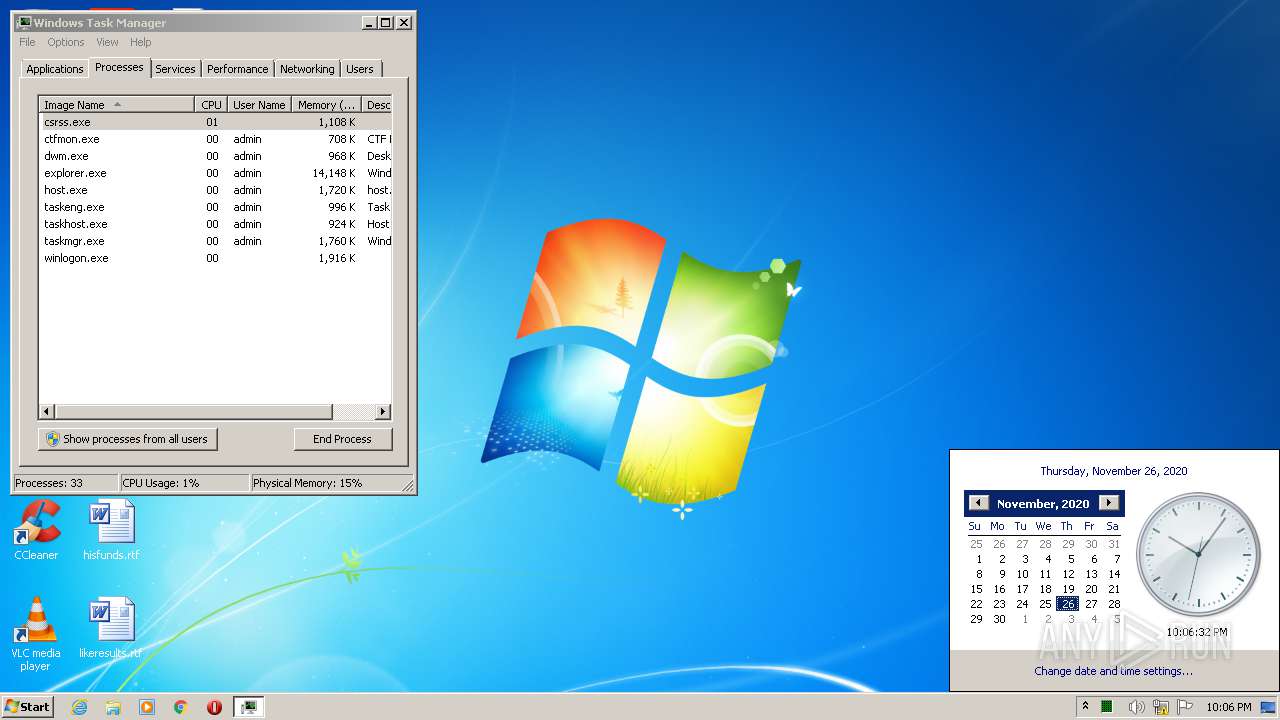Open the CCleaner desktop shortcut
The width and height of the screenshot is (1280, 720).
click(x=36, y=530)
